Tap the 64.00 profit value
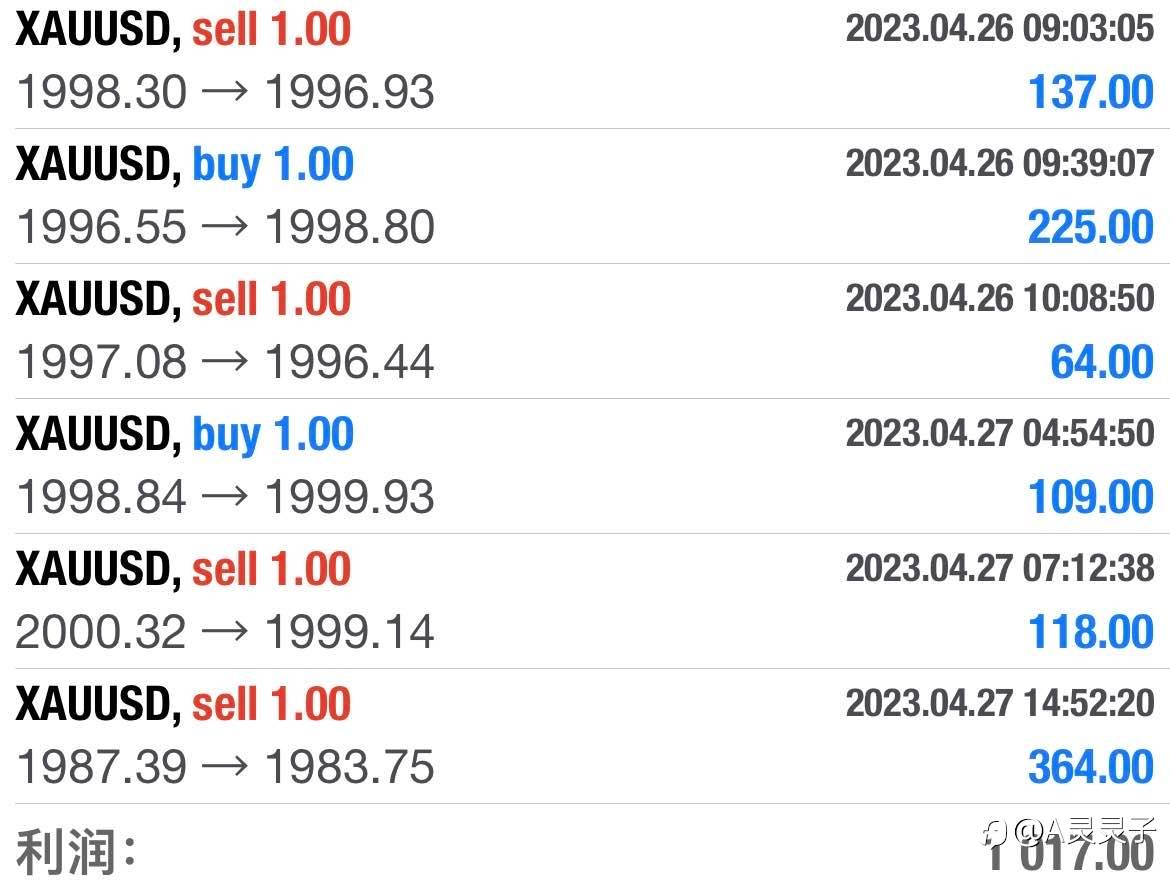This screenshot has height=881, width=1170. click(1102, 362)
